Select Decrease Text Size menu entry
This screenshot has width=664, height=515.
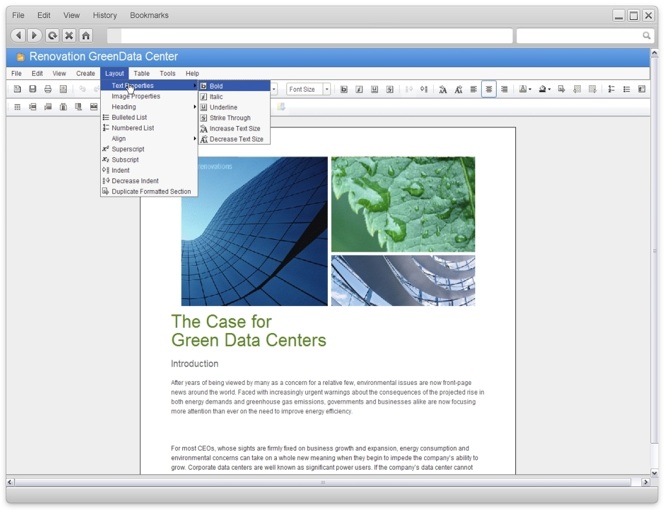(x=234, y=139)
